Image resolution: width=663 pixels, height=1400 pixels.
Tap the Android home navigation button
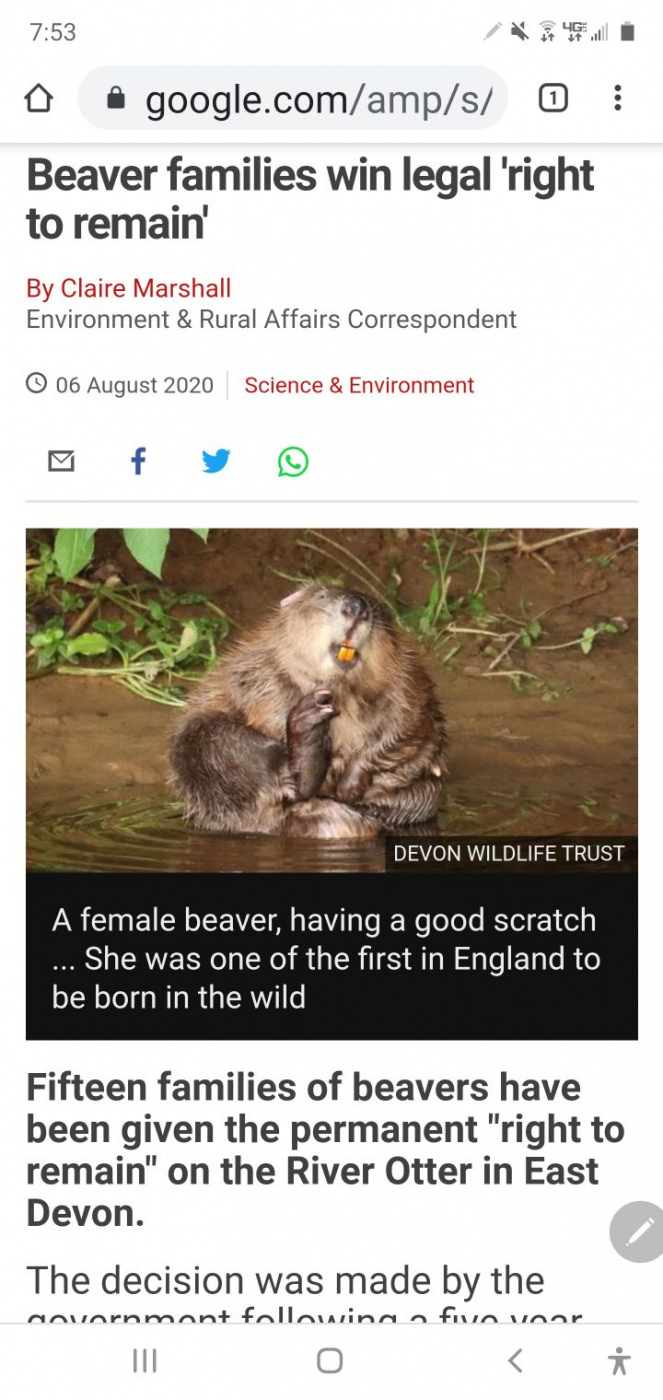[x=330, y=1360]
